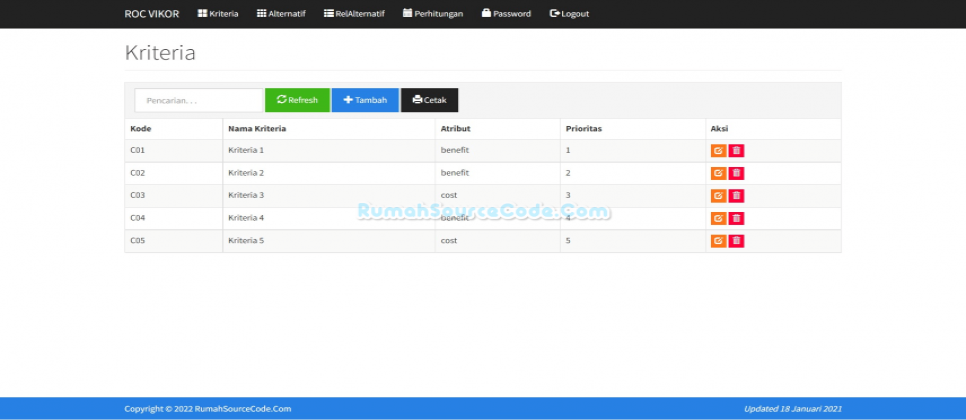This screenshot has height=420, width=966.
Task: Open the Kriteria menu in navbar
Action: point(218,14)
